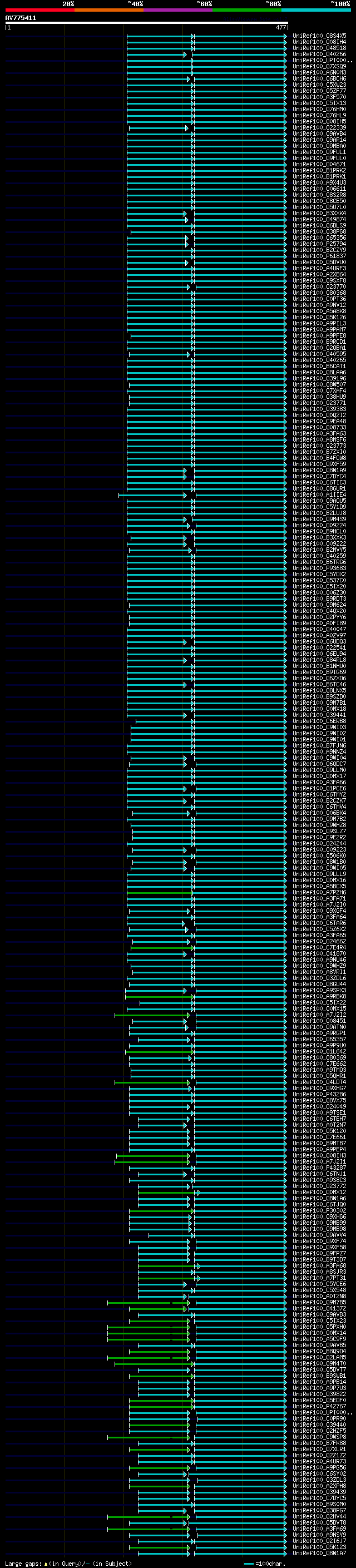
Task: Select hit label UniRef100_O24244
Action: click(319, 843)
